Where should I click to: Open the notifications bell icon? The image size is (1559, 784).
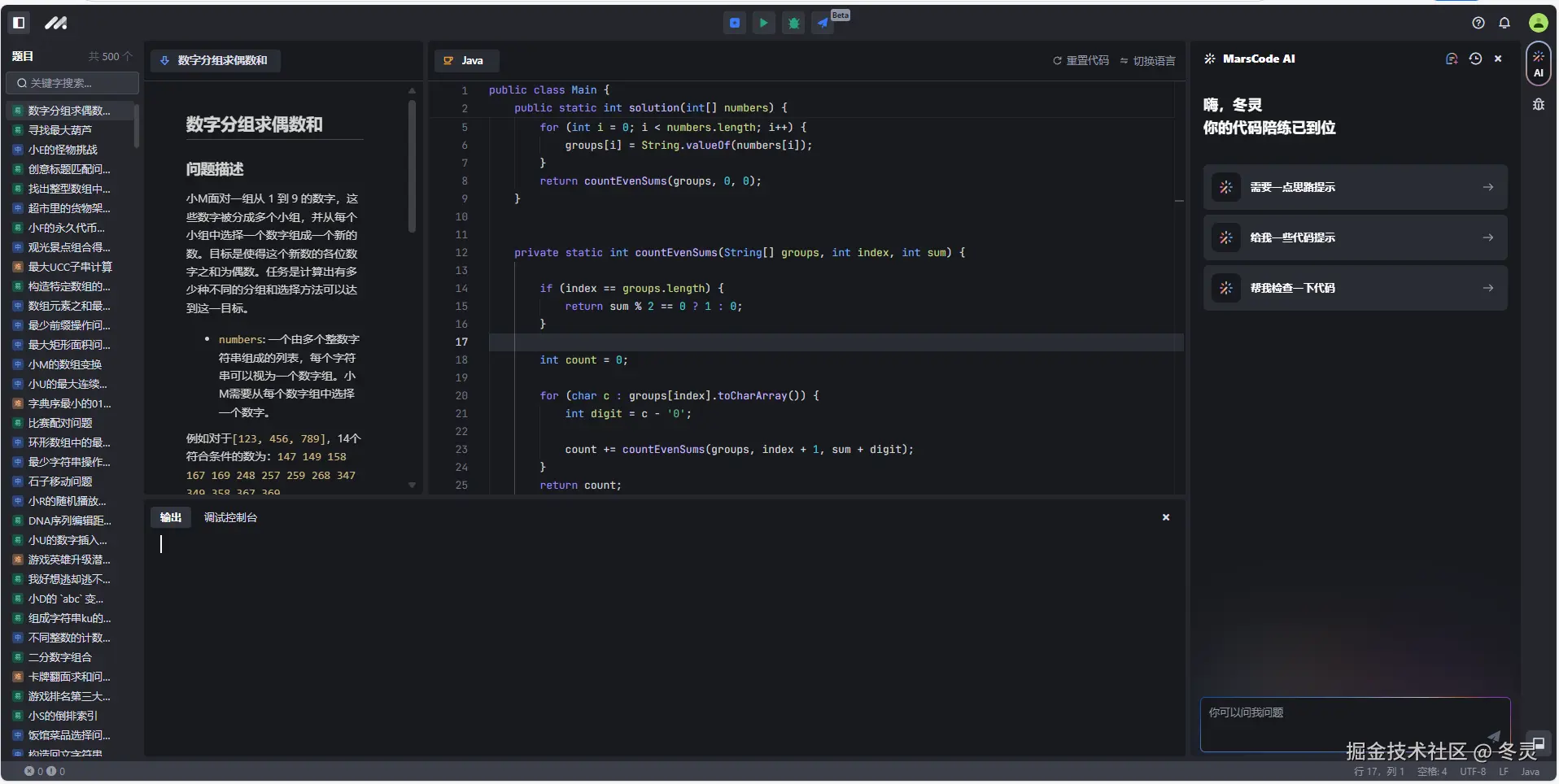(1504, 24)
